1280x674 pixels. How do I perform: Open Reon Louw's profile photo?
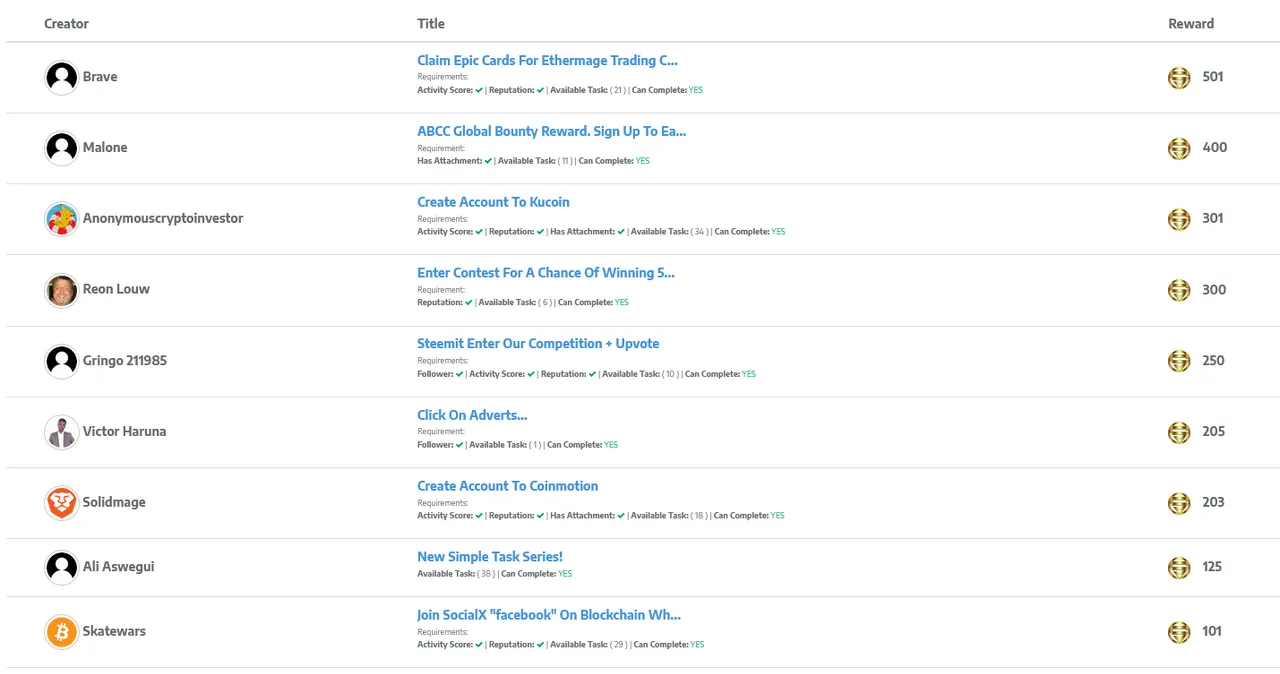(62, 290)
